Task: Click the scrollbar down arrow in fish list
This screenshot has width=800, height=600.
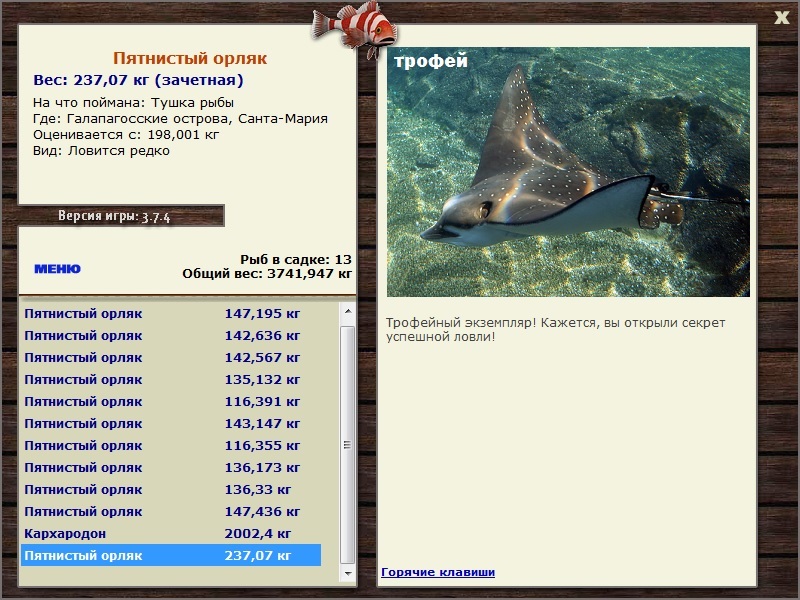Action: pos(347,573)
